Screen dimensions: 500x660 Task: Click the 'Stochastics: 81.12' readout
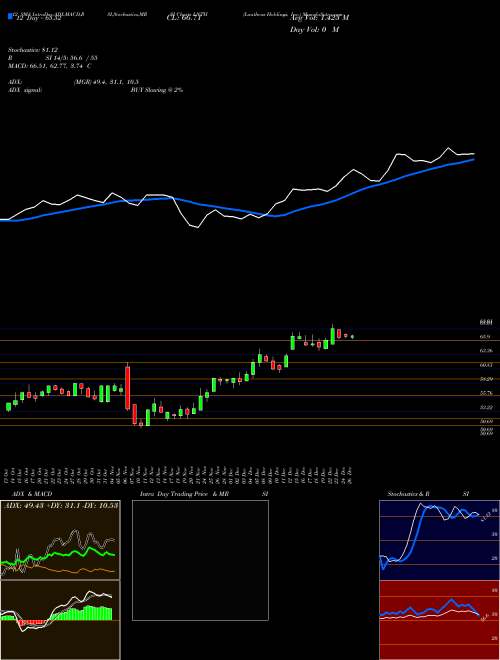point(33,51)
